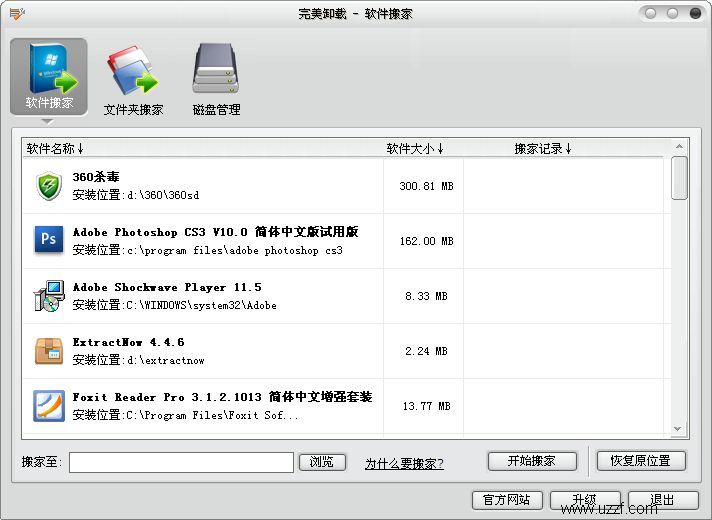Click path c:\program files\adobe photoshop cs3
This screenshot has width=712, height=520.
pos(235,251)
